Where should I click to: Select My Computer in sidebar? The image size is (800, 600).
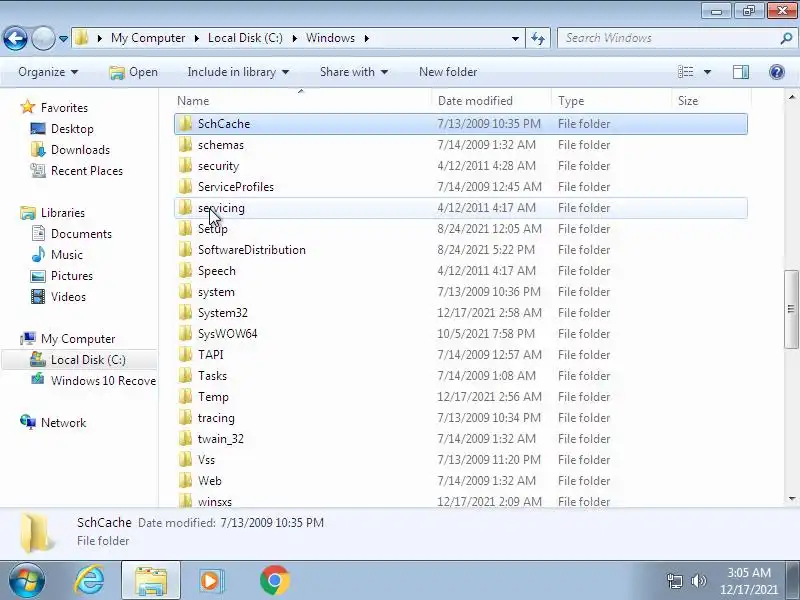78,338
